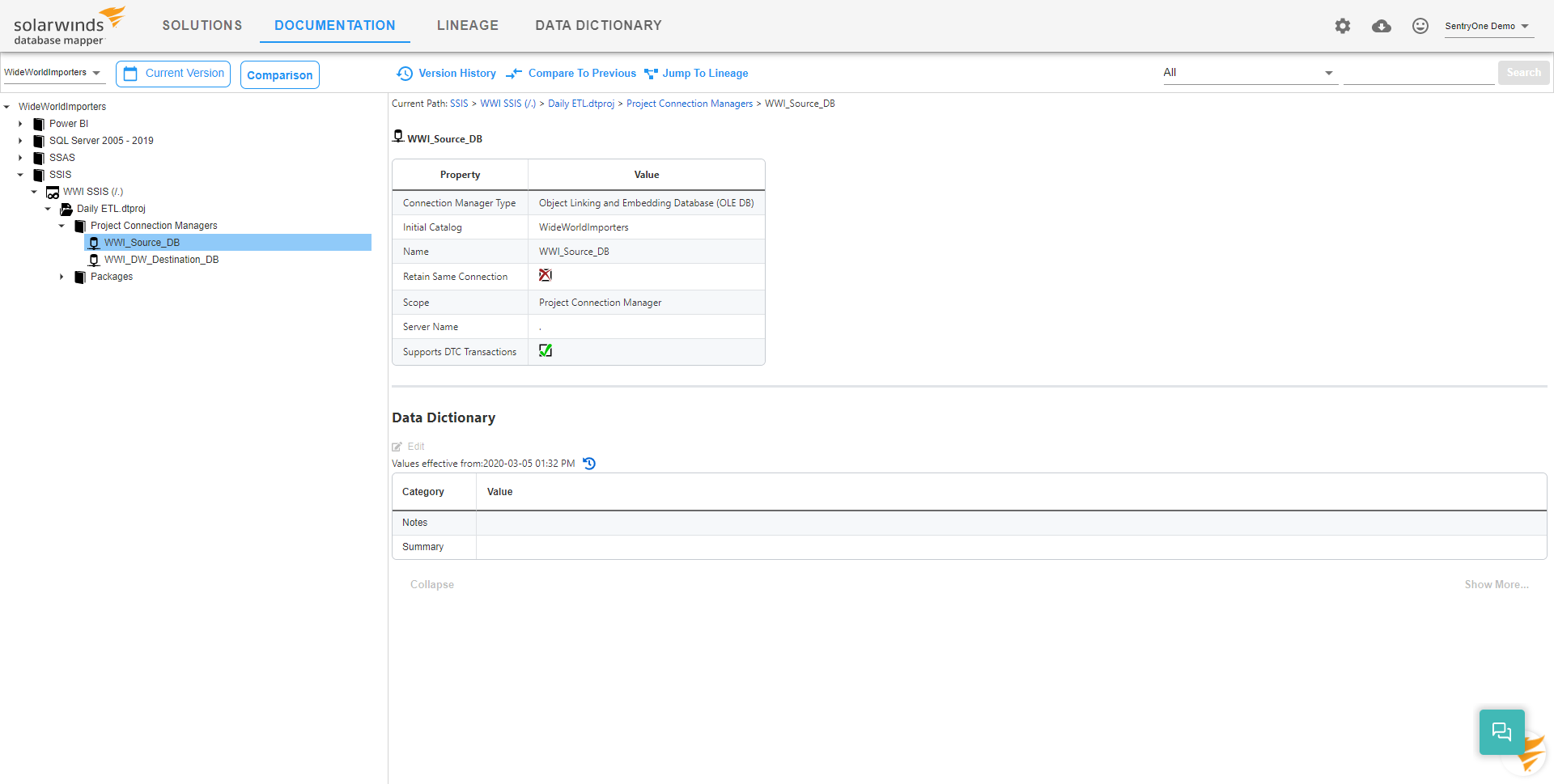Click the WWI_DW_Destination_DB connection icon
The width and height of the screenshot is (1554, 784).
click(x=94, y=260)
